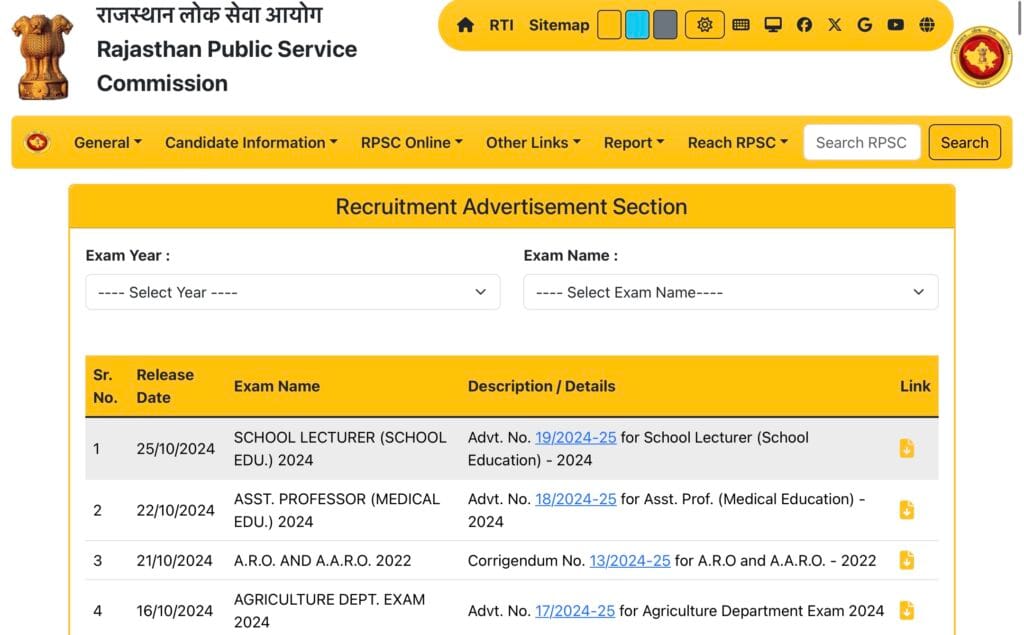Image resolution: width=1024 pixels, height=635 pixels.
Task: Click the keyboard icon in top bar
Action: pos(741,25)
